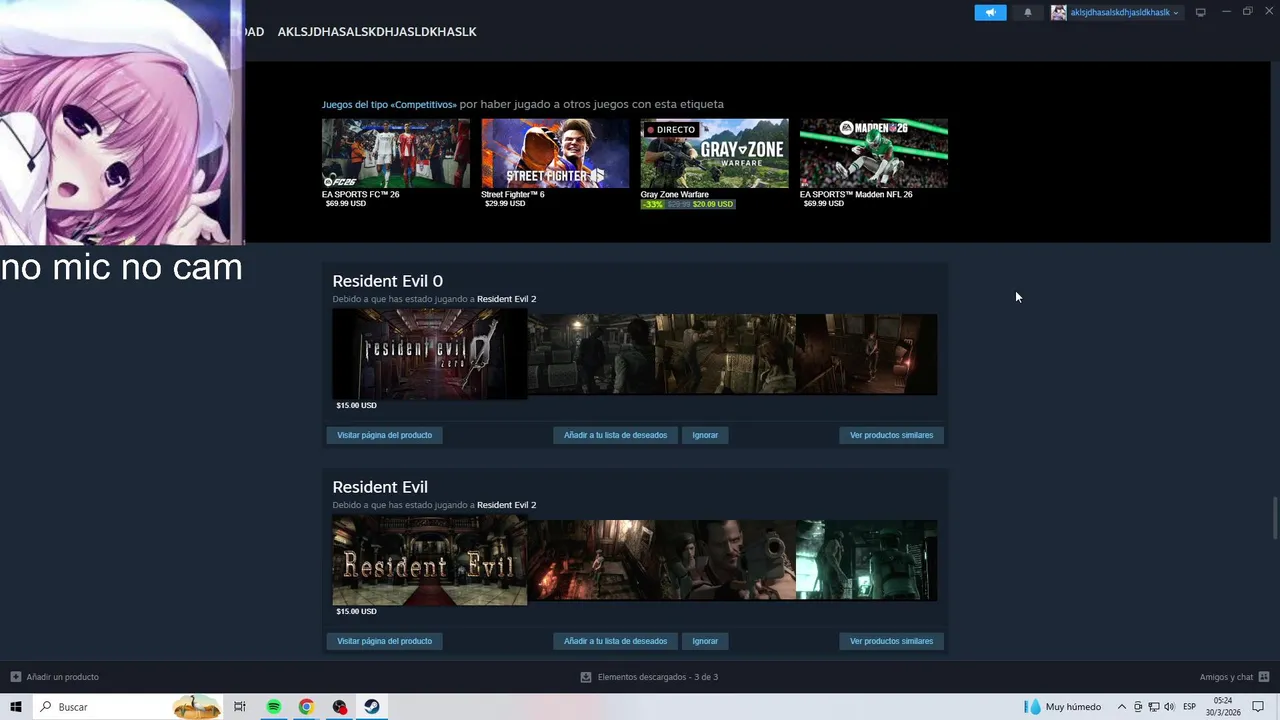This screenshot has height=720, width=1280.
Task: Switch the ESP keyboard language
Action: pyautogui.click(x=1189, y=707)
